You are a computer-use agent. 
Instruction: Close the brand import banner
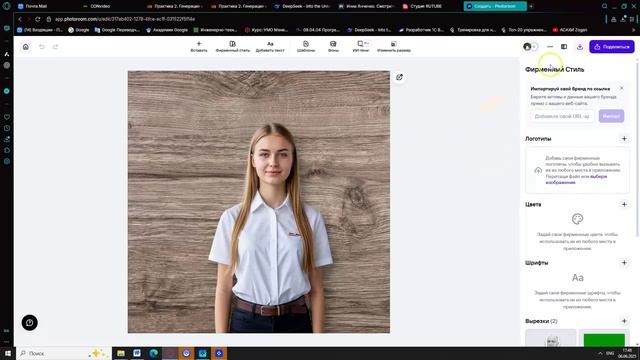[622, 88]
